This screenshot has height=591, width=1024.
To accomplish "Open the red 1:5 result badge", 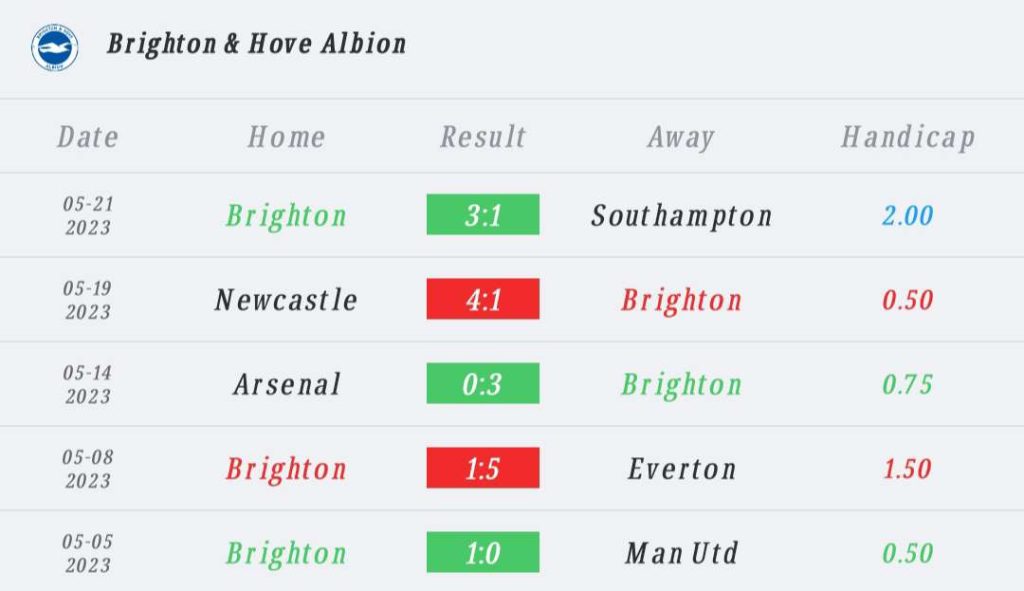I will pos(483,468).
